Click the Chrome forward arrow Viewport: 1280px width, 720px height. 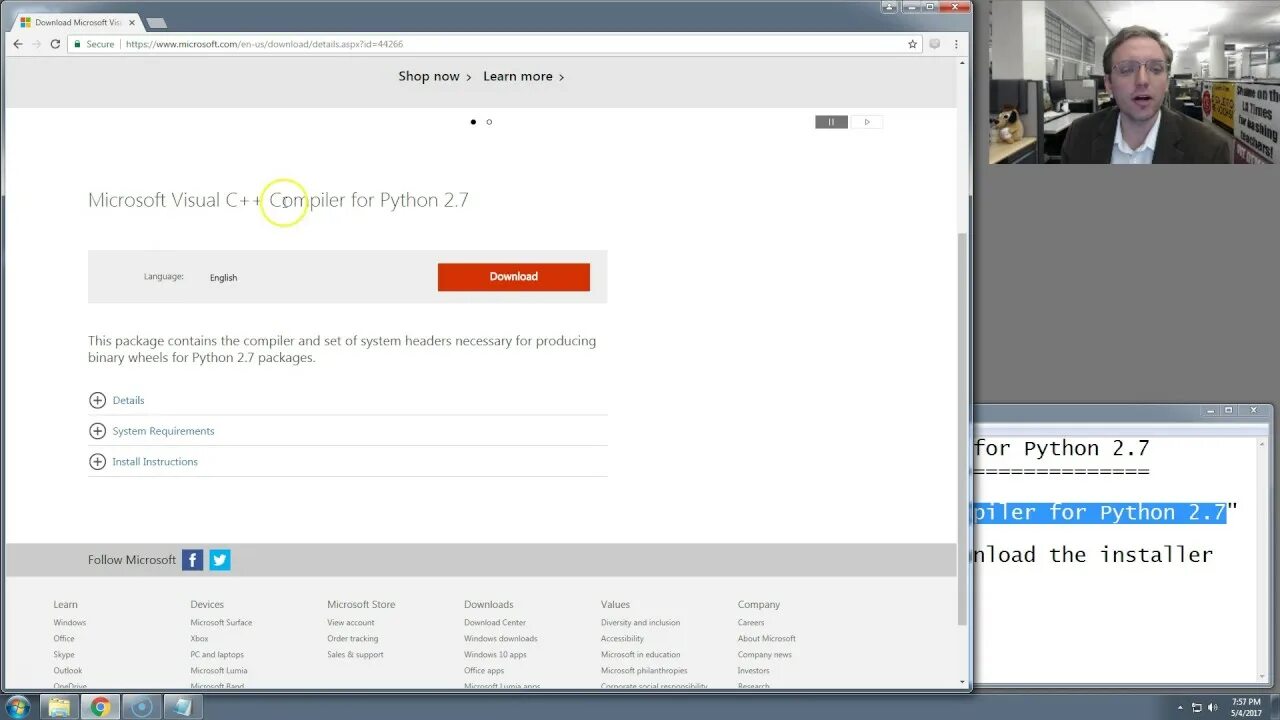[x=36, y=44]
